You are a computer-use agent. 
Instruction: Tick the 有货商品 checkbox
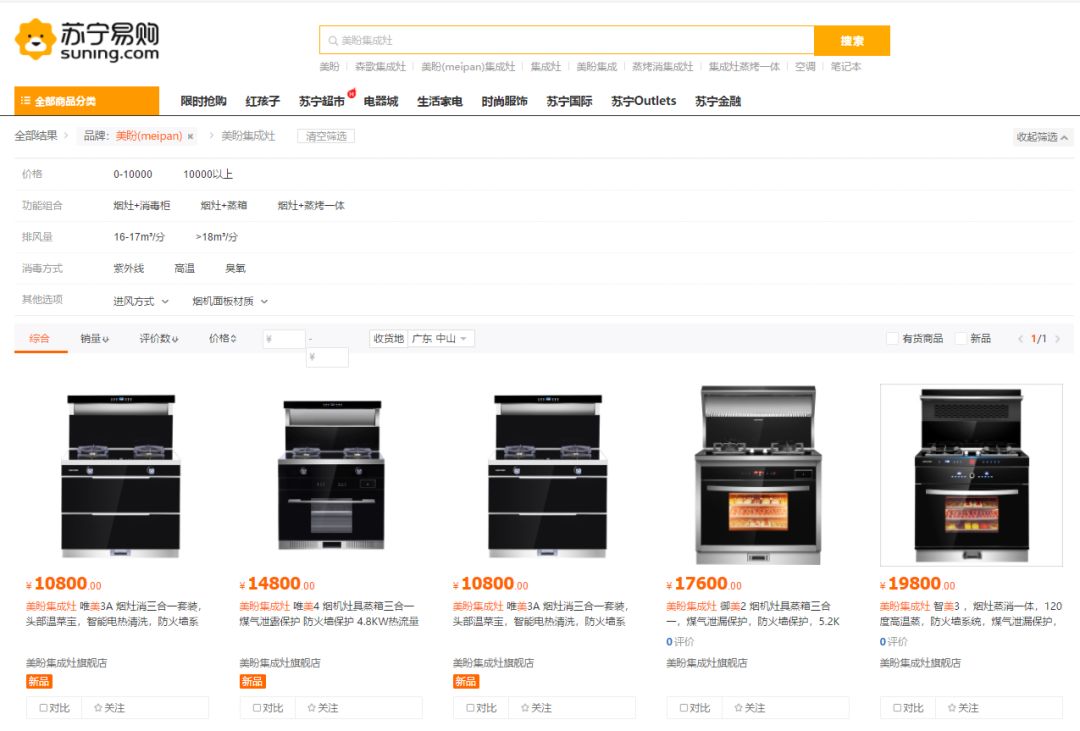(893, 338)
